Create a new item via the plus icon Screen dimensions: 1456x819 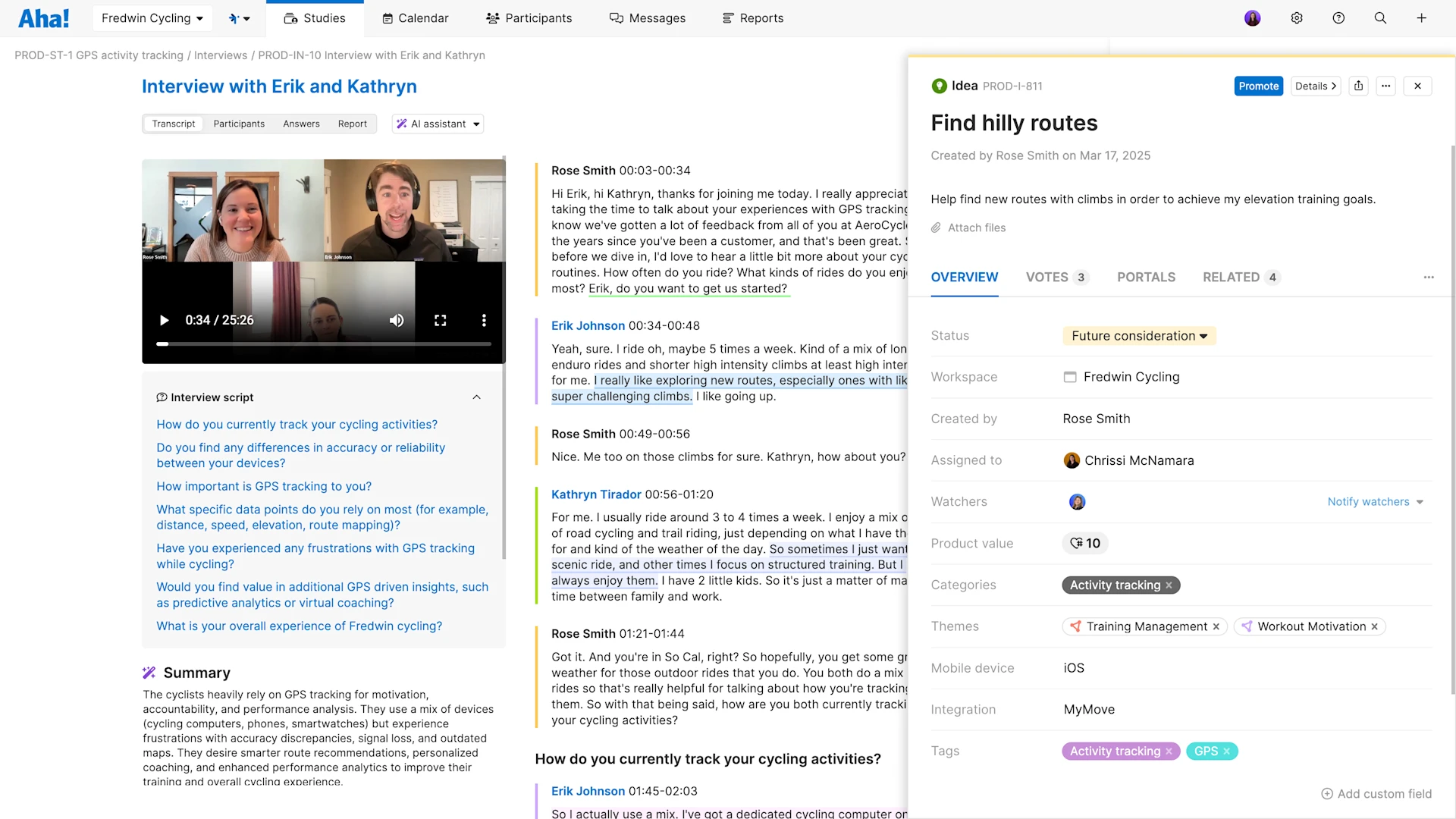[1421, 17]
